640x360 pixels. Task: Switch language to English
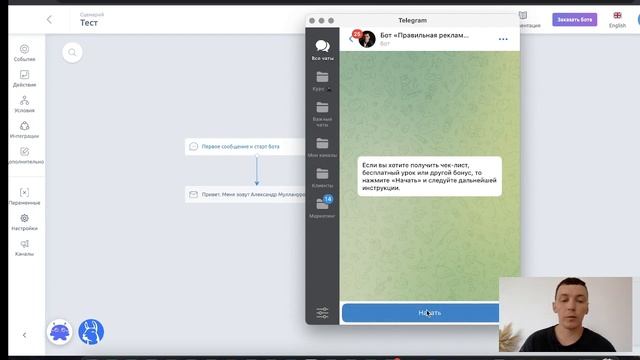coord(617,20)
